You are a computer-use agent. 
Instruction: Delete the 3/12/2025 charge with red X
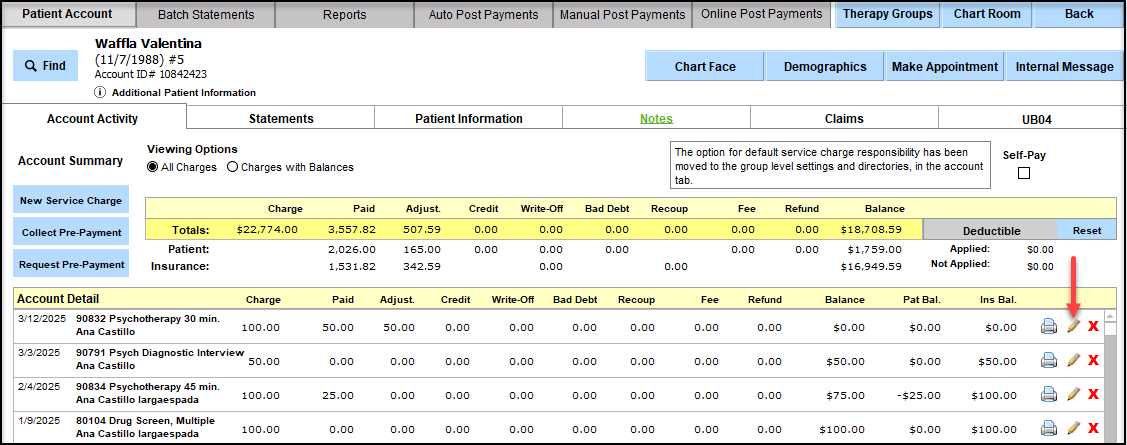(1093, 327)
